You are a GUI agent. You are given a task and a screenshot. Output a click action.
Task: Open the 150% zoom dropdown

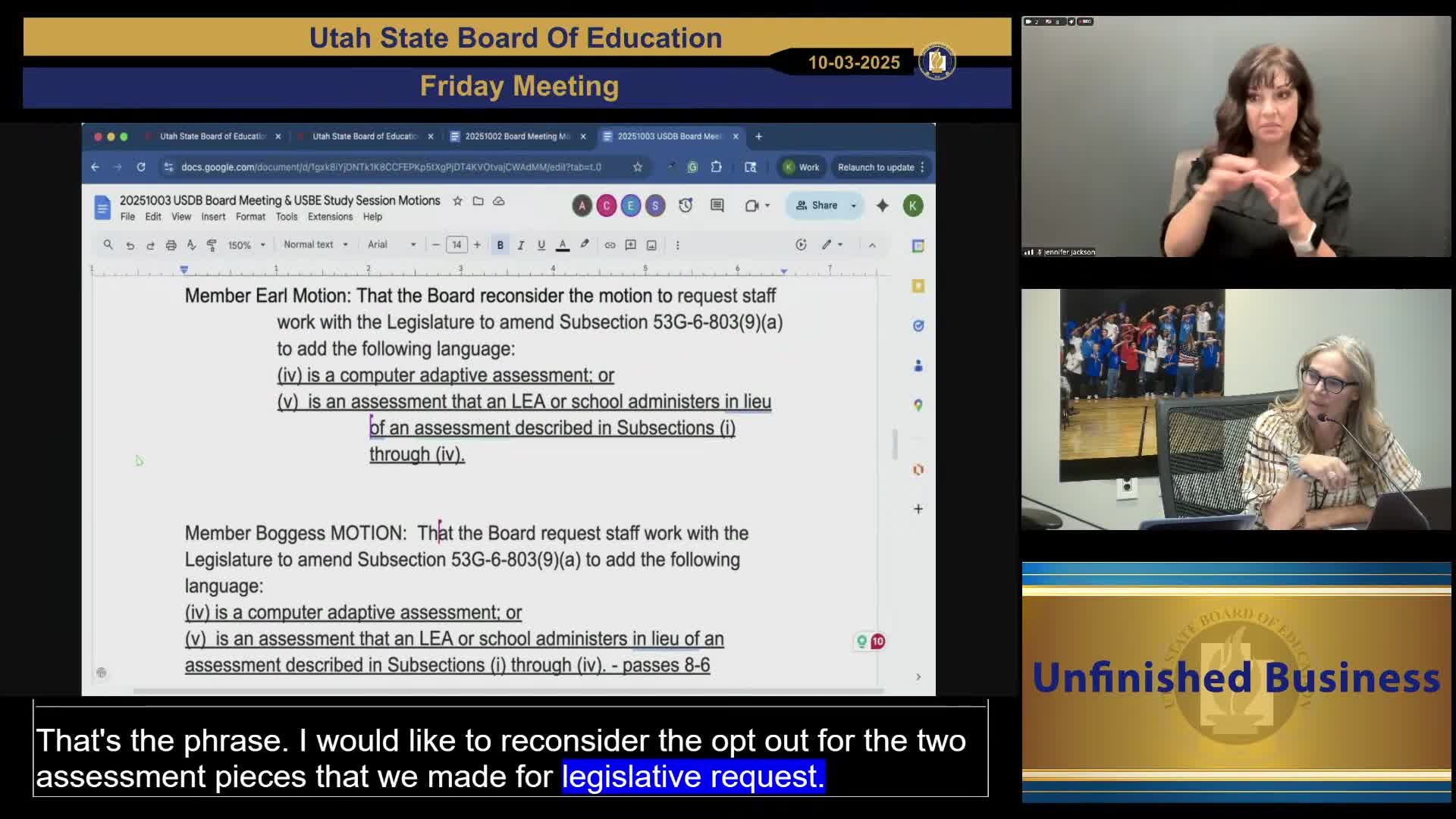(x=241, y=245)
